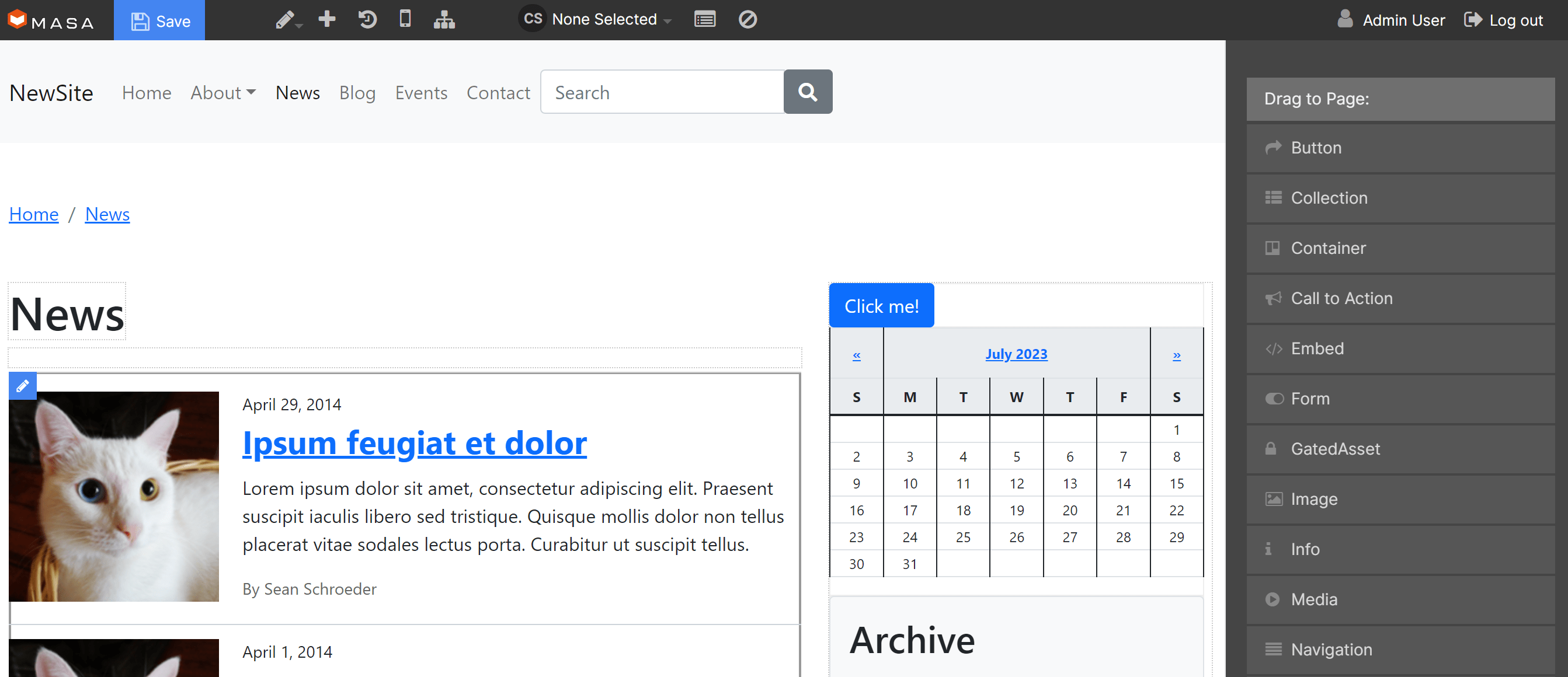Select the Form item in Drag to Page

click(1400, 399)
